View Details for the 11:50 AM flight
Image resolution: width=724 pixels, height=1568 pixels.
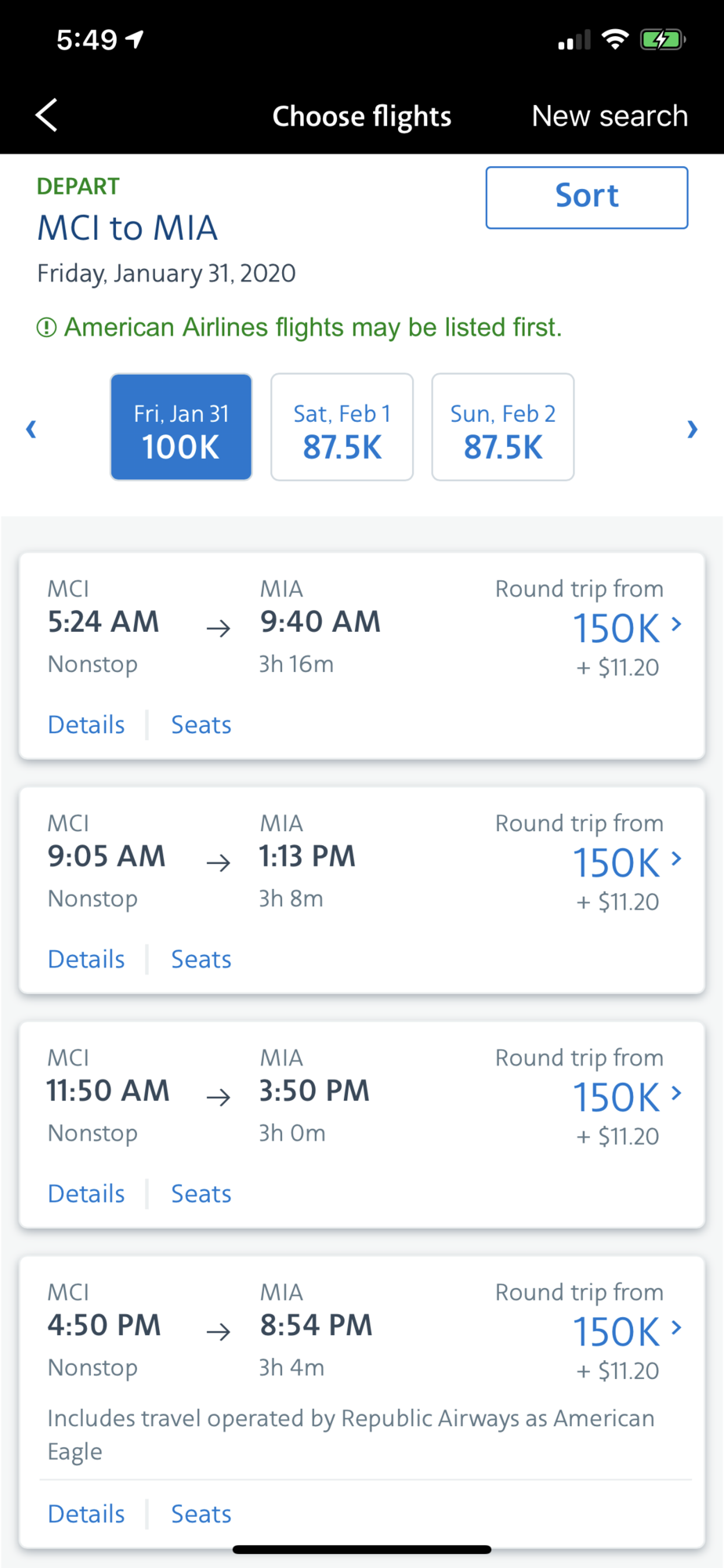[x=86, y=1193]
